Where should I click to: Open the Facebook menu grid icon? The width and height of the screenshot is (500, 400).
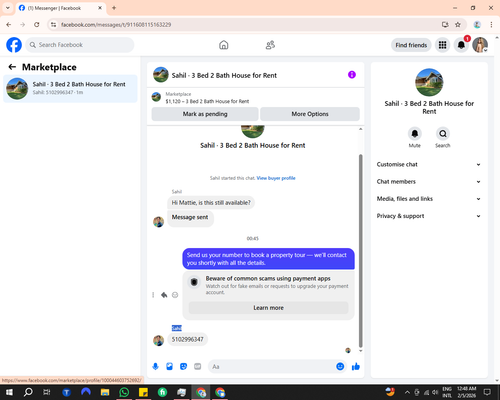point(442,45)
